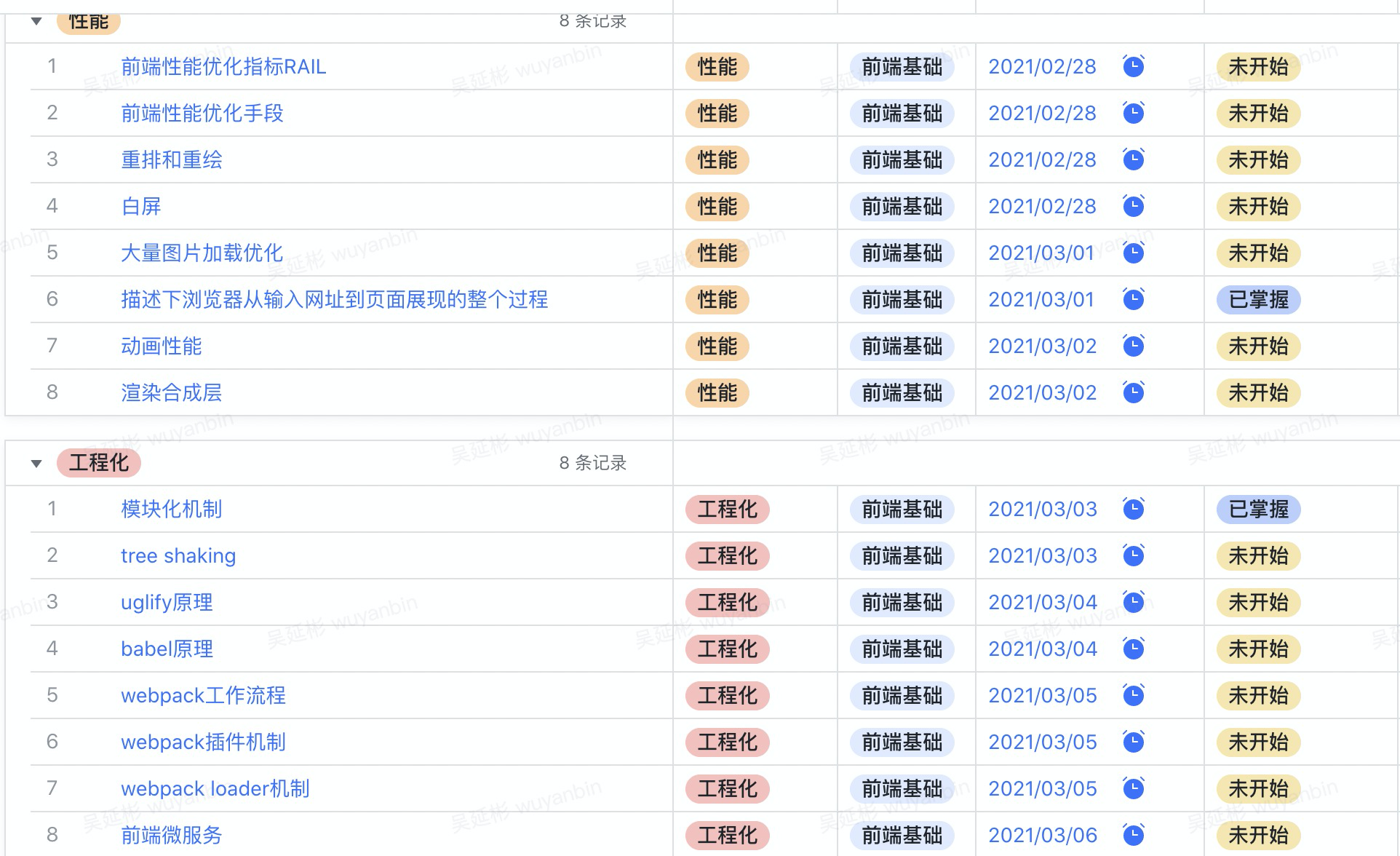Viewport: 1400px width, 856px height.
Task: Select row number 8 in 工程化 group
Action: [52, 835]
